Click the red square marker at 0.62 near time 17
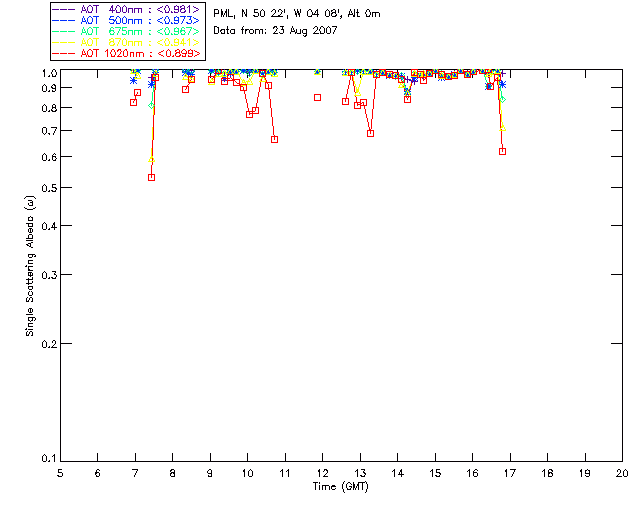Image resolution: width=640 pixels, height=512 pixels. tap(502, 151)
